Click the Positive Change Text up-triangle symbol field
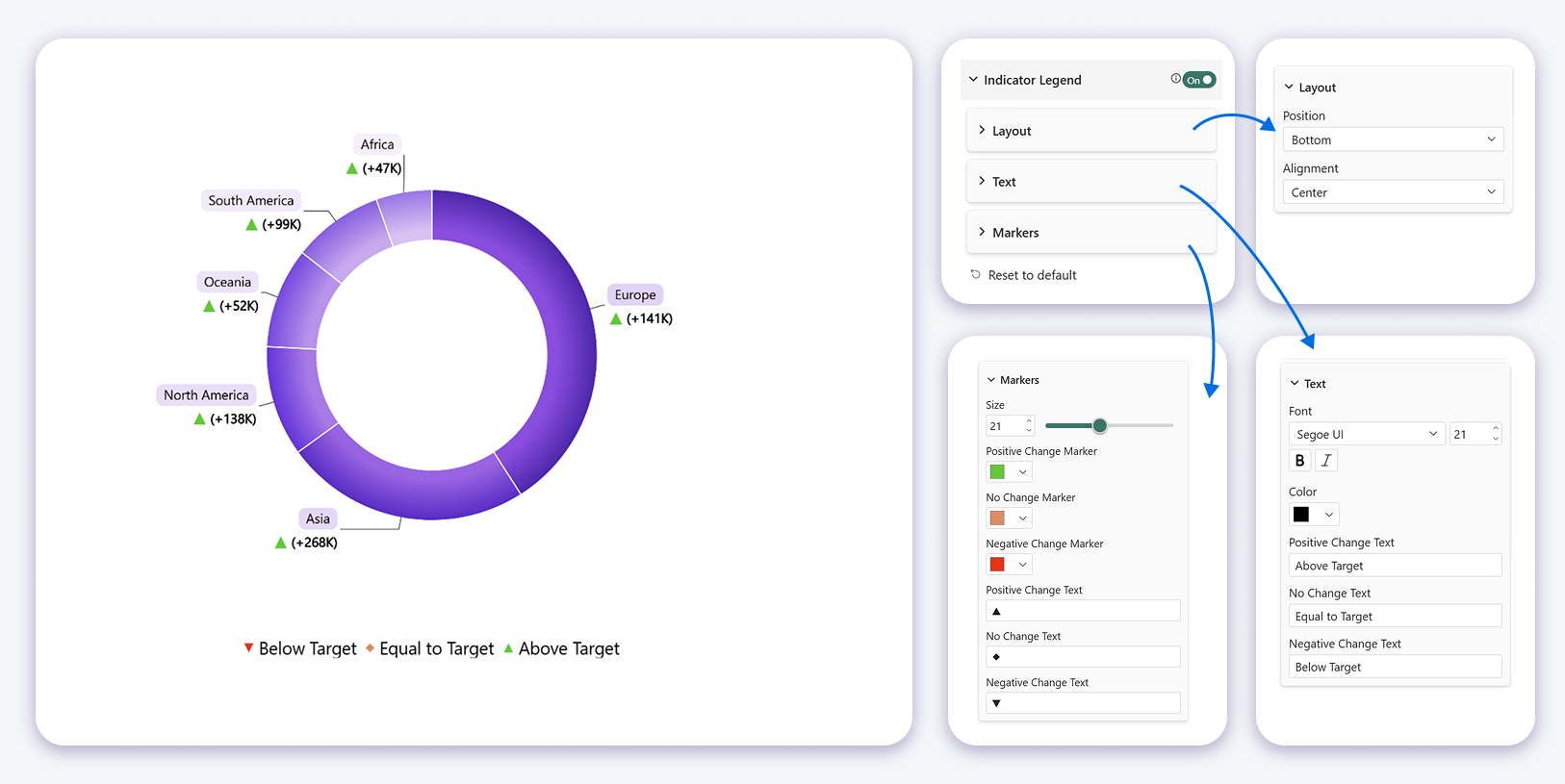Screen dimensions: 1565x784 (1083, 611)
